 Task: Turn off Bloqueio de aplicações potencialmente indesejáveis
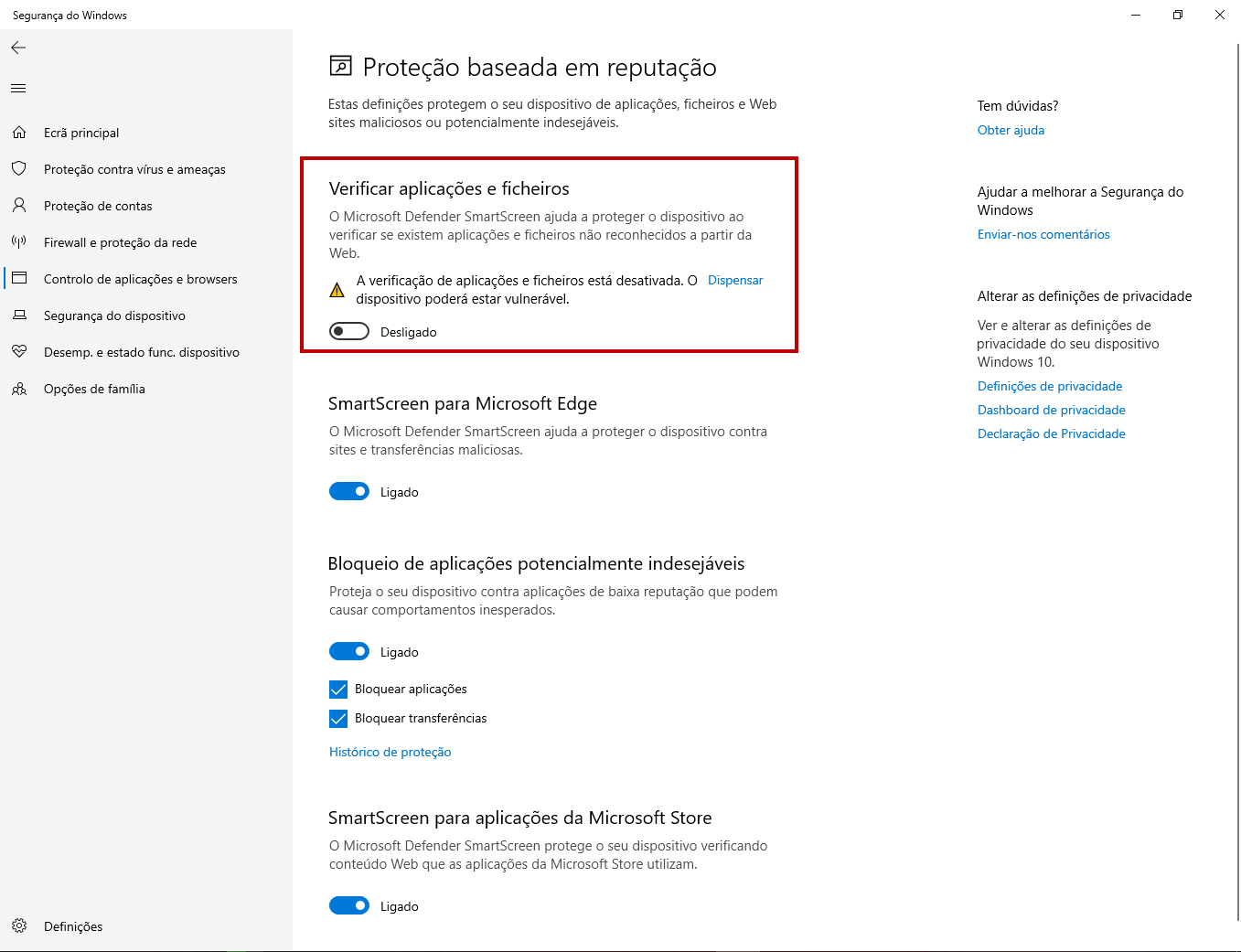tap(348, 651)
